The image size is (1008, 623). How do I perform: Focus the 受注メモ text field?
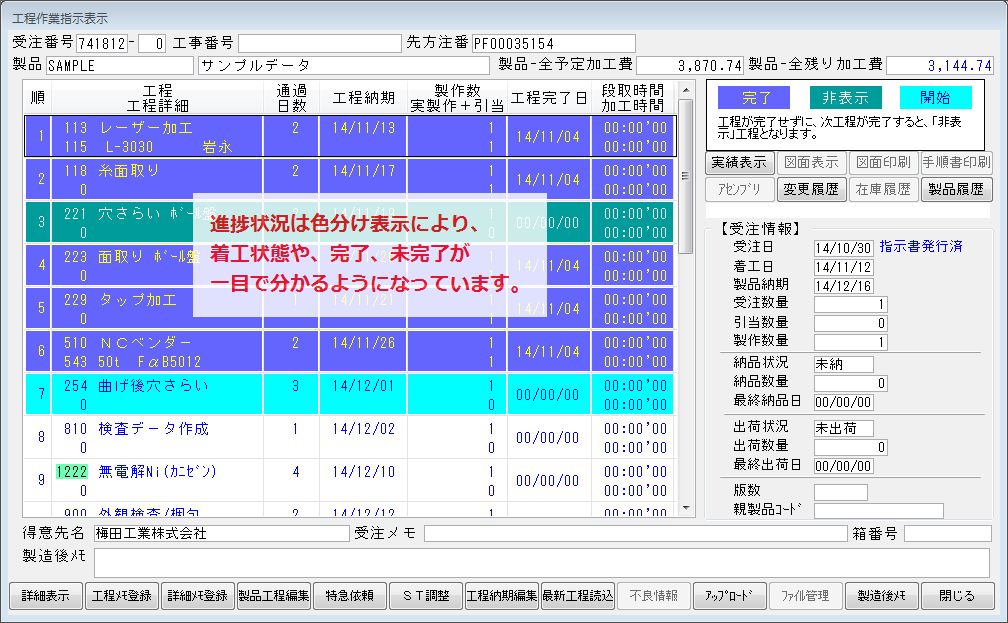[632, 533]
